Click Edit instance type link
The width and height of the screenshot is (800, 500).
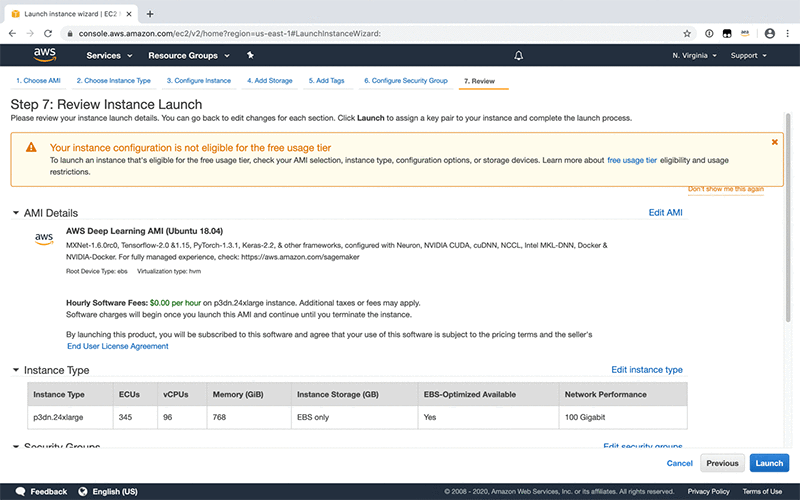click(x=647, y=369)
